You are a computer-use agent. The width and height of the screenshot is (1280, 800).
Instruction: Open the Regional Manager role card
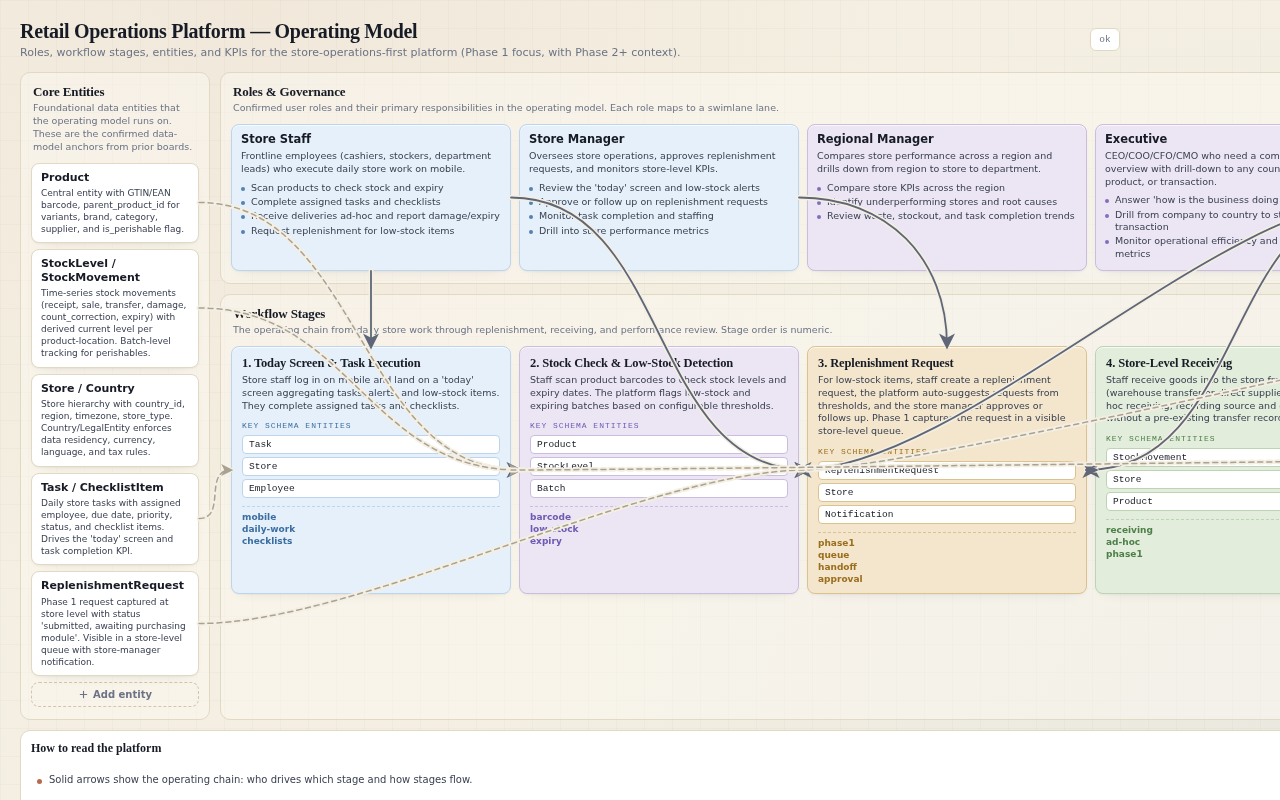coord(947,197)
